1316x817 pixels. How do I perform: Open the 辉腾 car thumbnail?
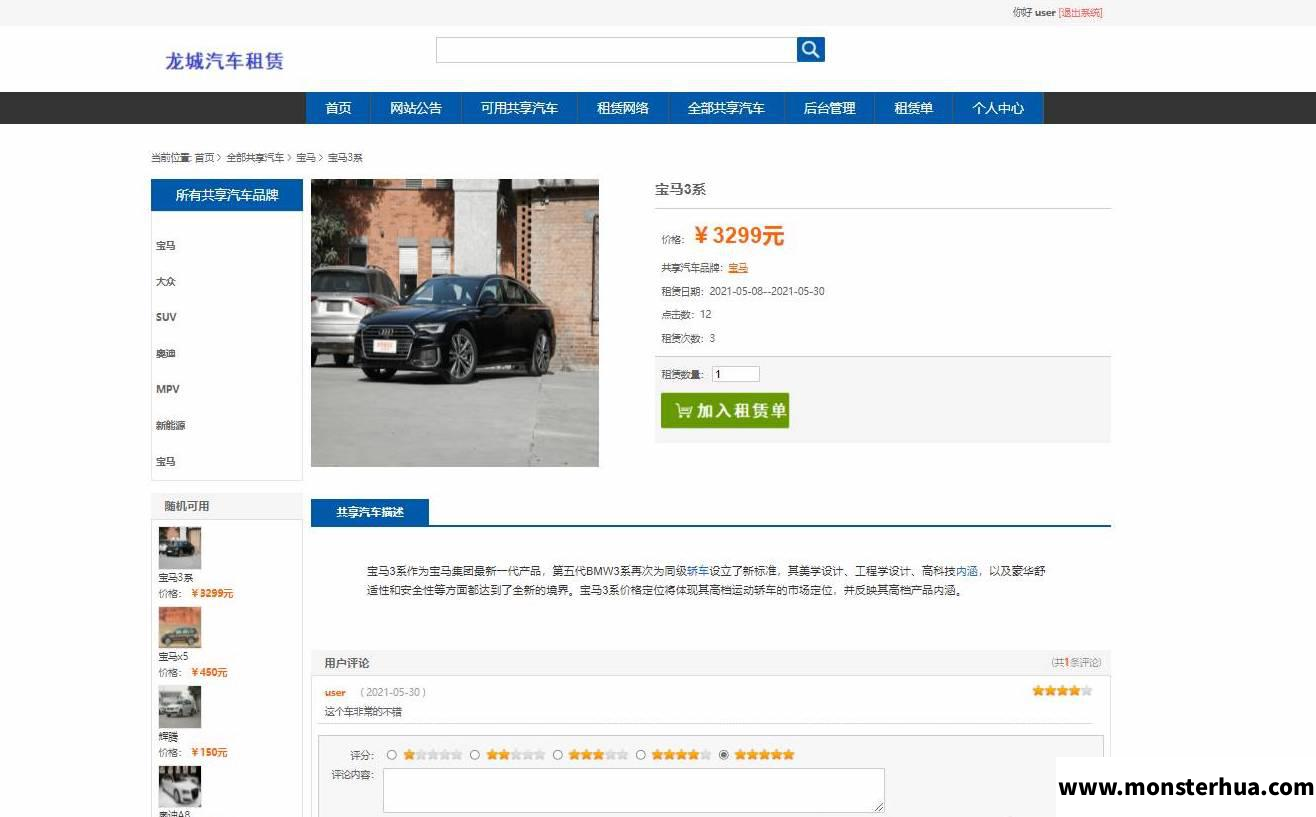click(x=180, y=707)
